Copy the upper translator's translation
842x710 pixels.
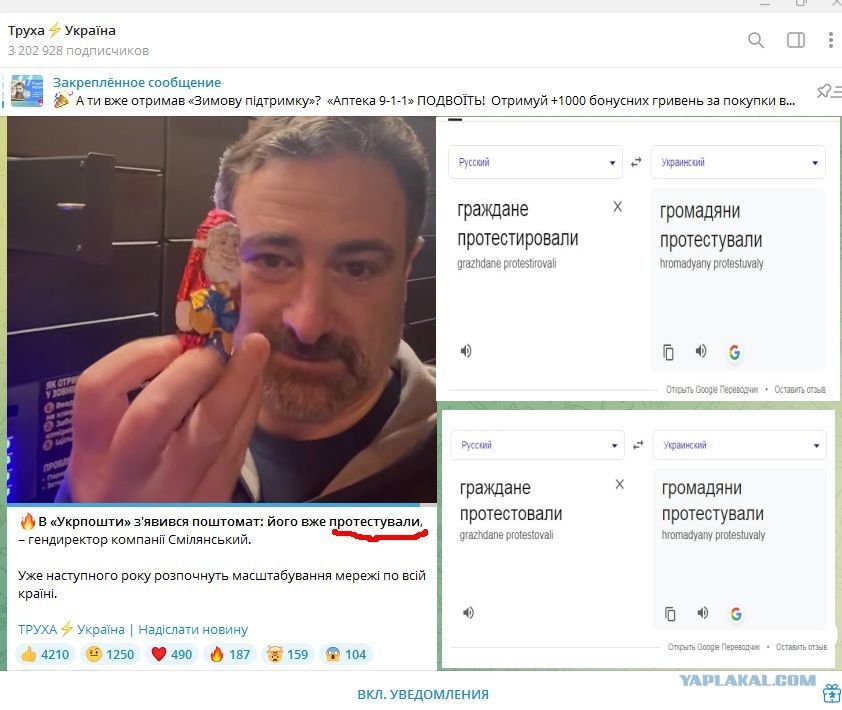coord(668,352)
